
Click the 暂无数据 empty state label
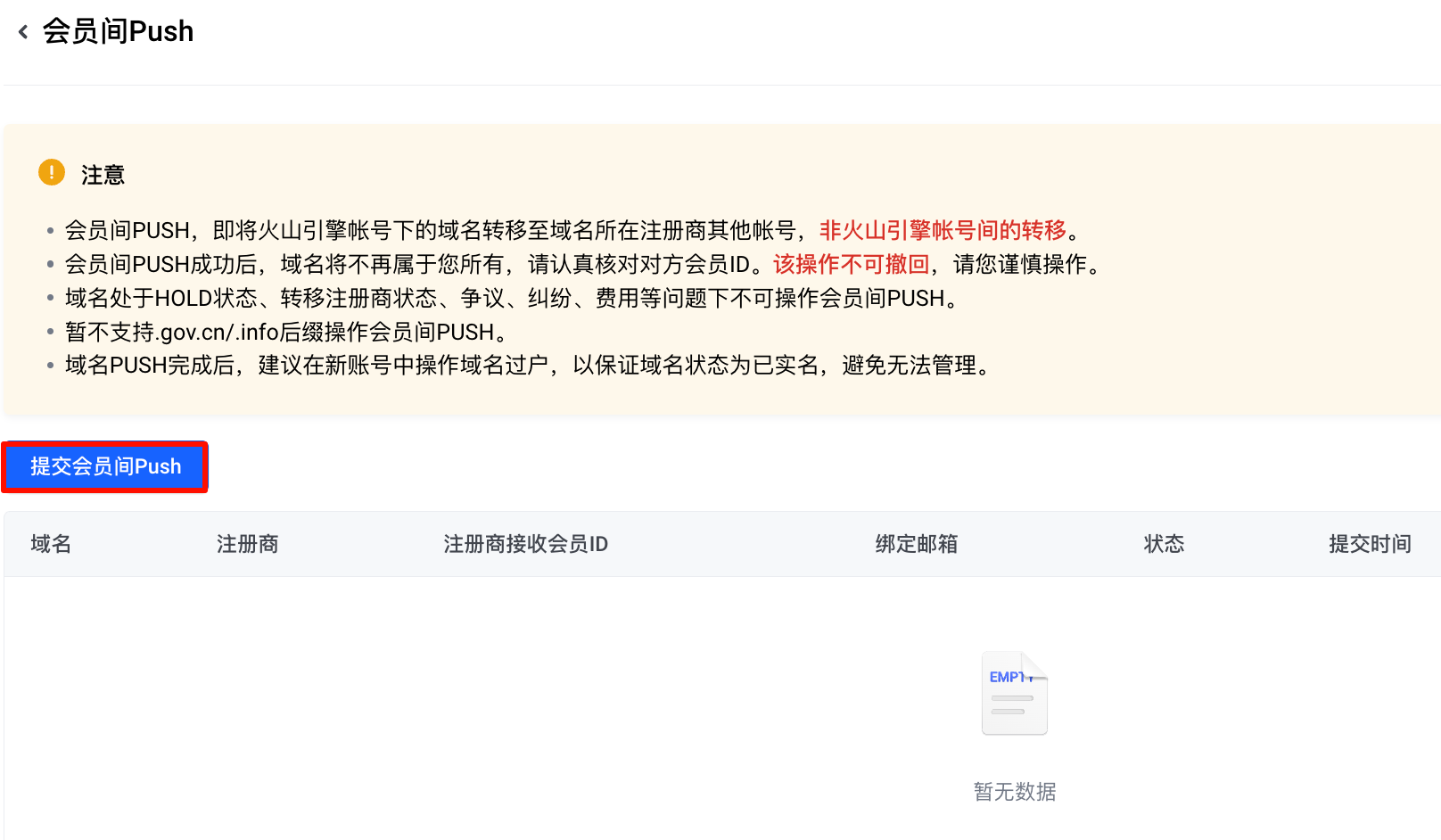click(1014, 792)
